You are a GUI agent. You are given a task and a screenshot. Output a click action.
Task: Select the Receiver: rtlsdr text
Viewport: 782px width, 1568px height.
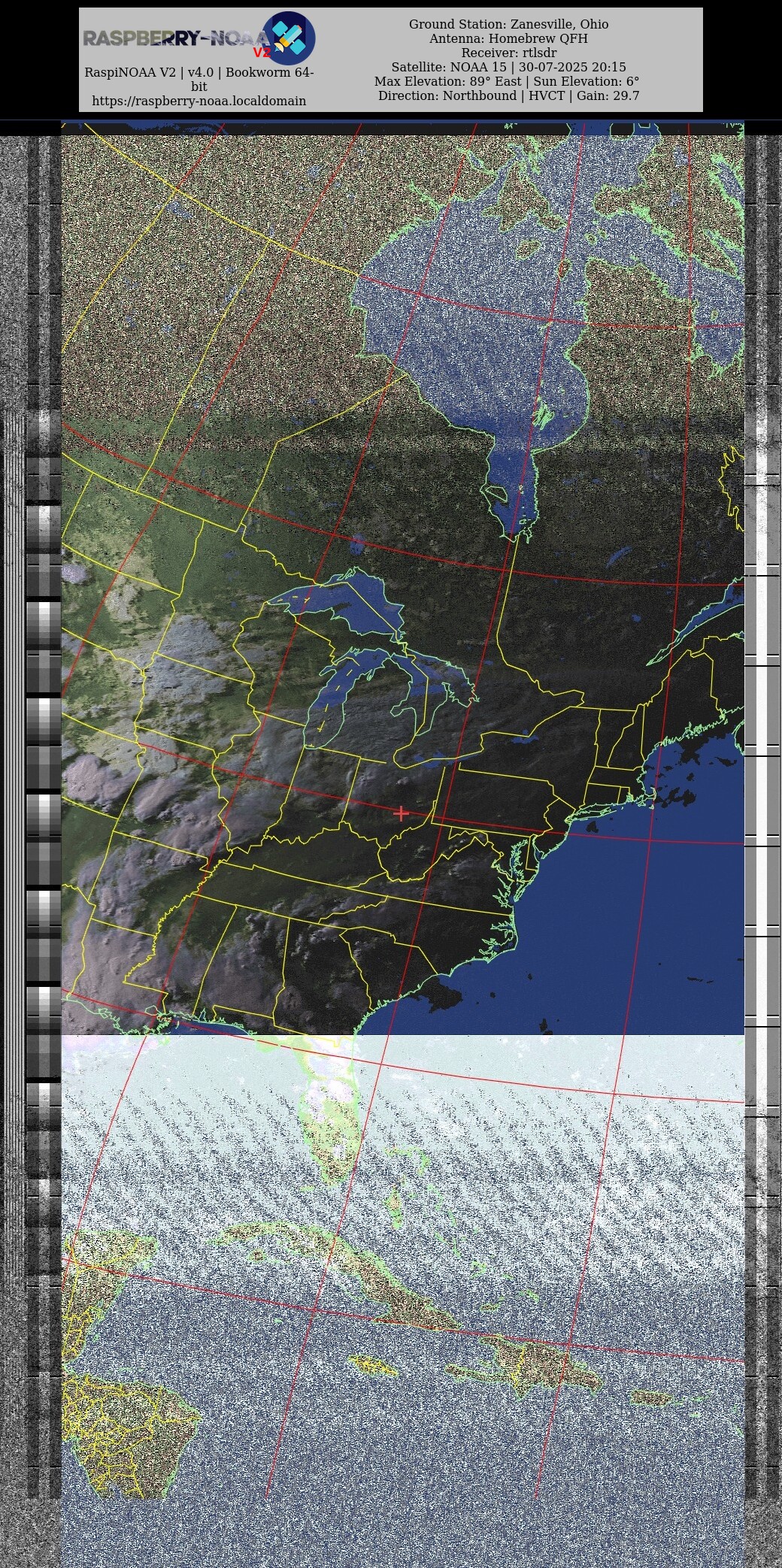click(508, 53)
